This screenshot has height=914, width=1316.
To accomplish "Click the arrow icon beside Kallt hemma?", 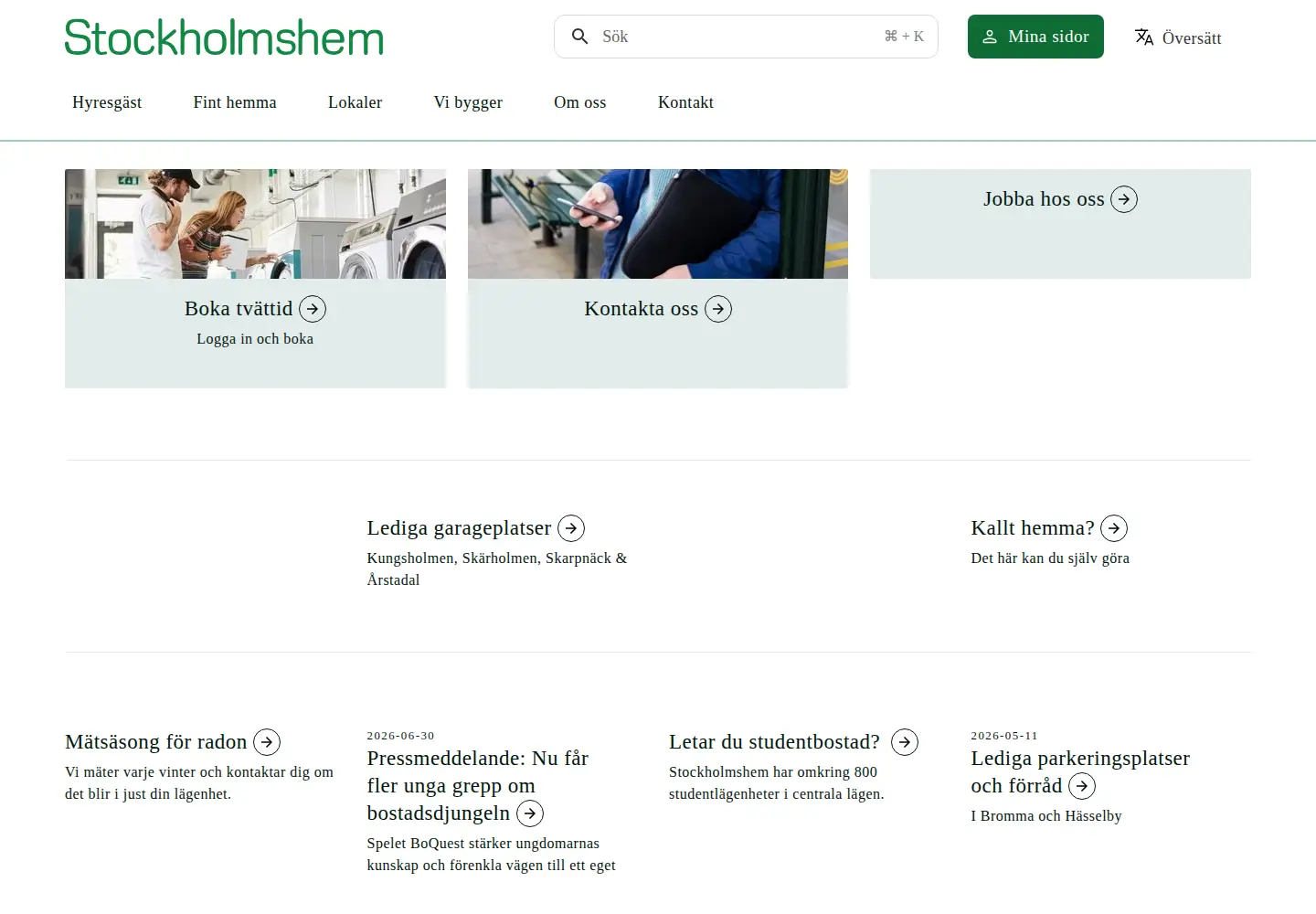I will 1114,528.
